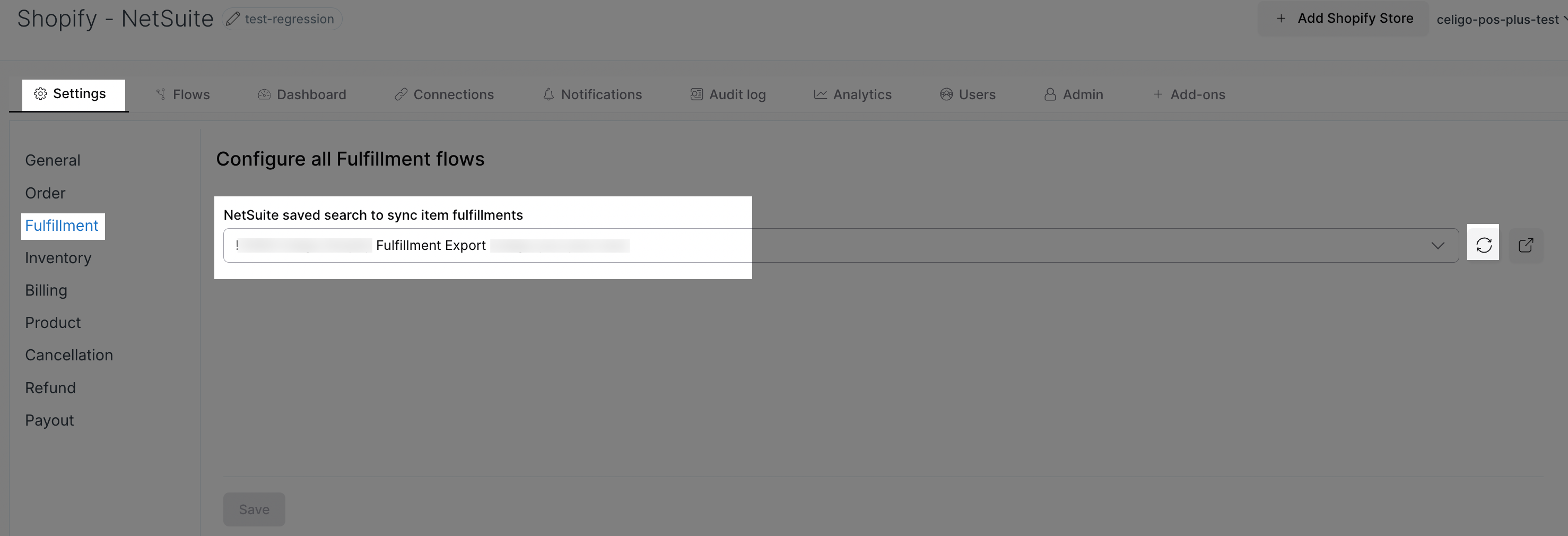Select Fulfillment settings section
1568x536 pixels.
point(62,226)
